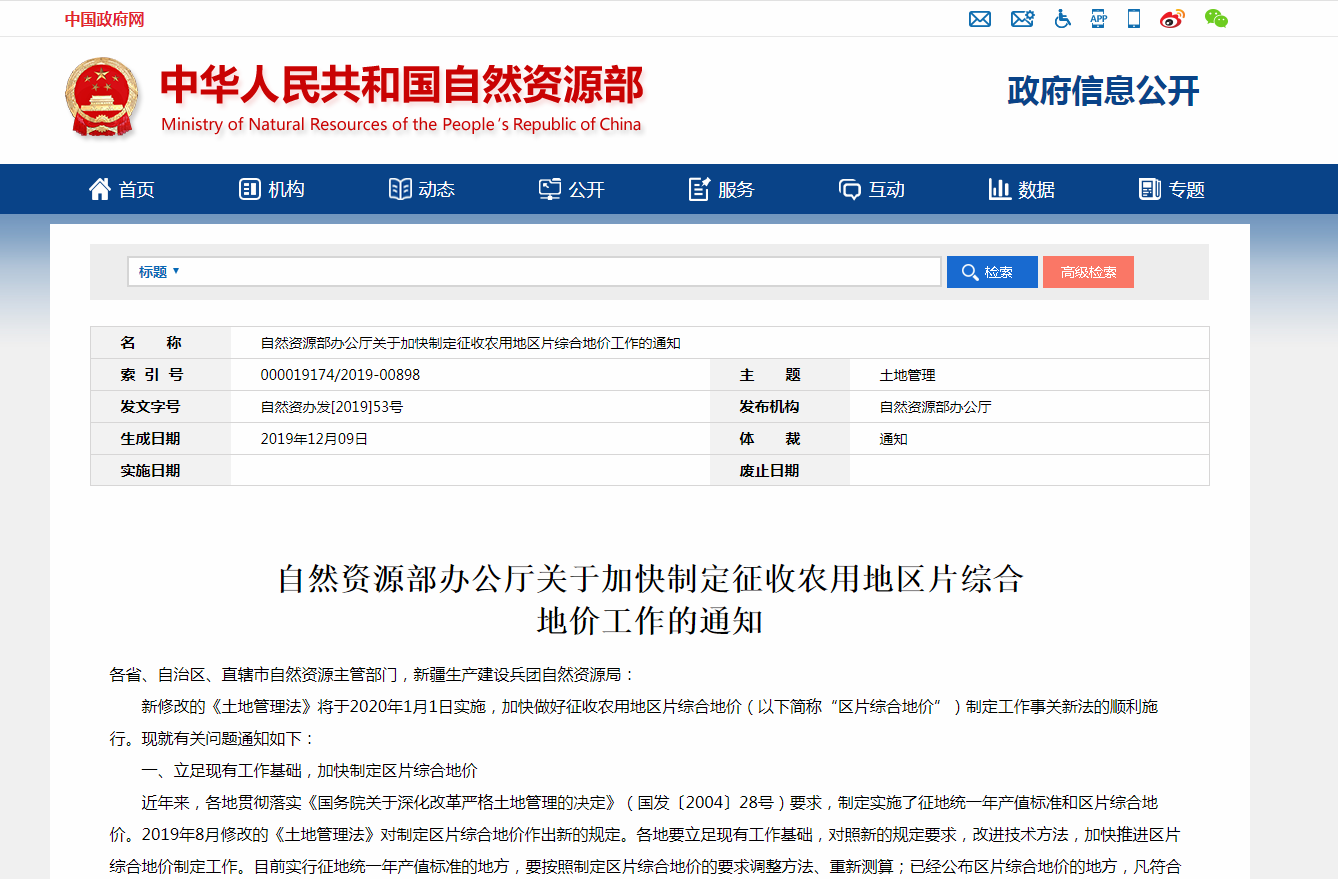Click the mobile phone version icon
Viewport: 1338px width, 879px height.
click(x=1134, y=19)
